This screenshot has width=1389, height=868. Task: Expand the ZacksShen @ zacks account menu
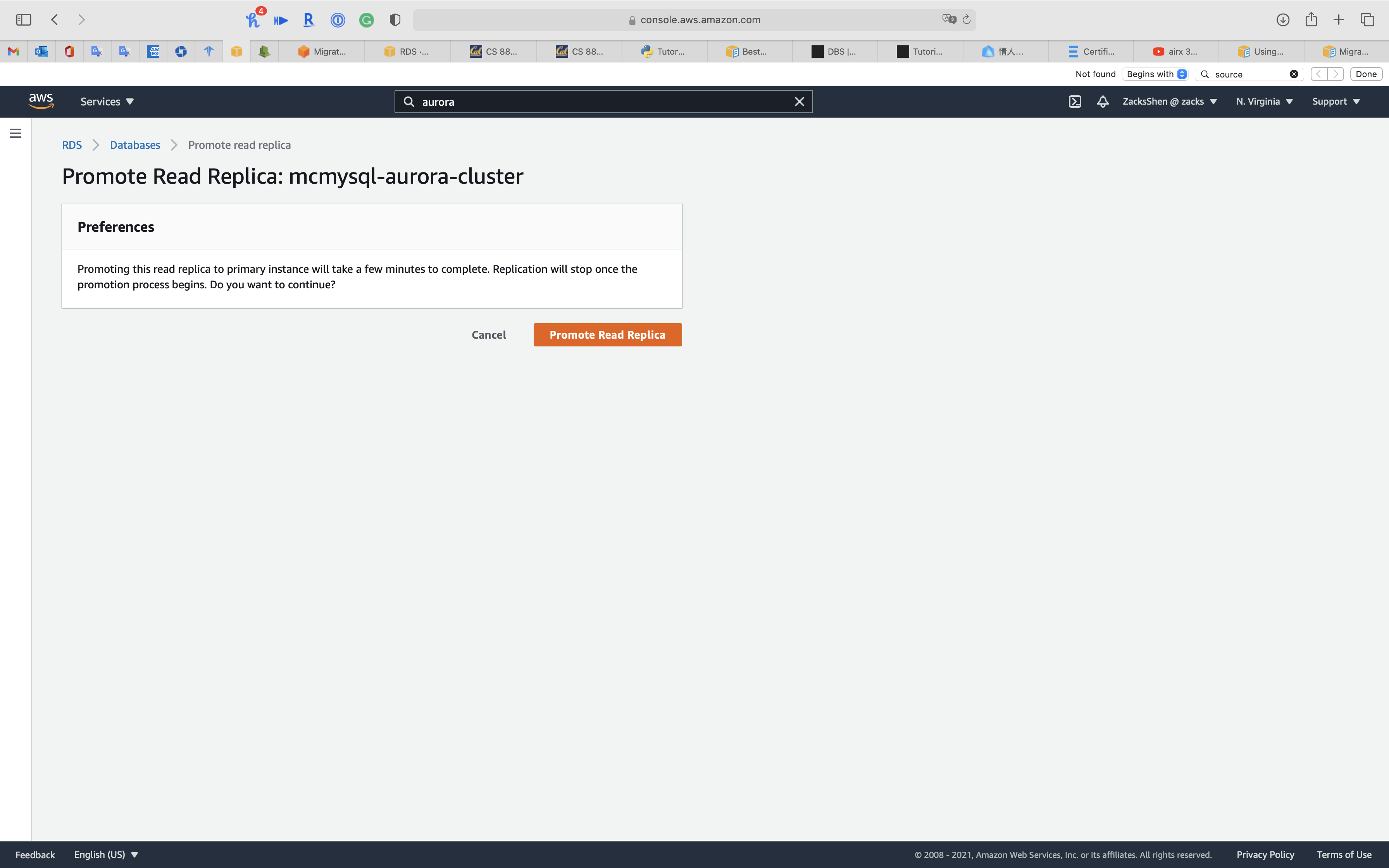coord(1169,102)
